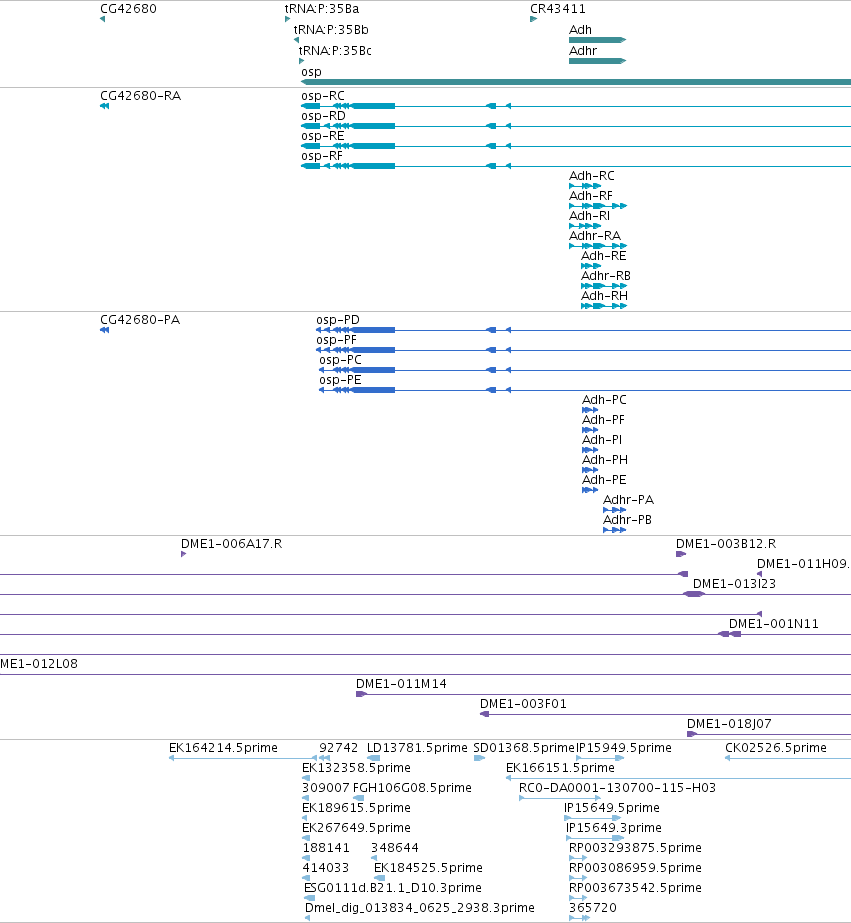The width and height of the screenshot is (851, 923).
Task: Select the DME1-013I23 clone label
Action: pyautogui.click(x=734, y=585)
